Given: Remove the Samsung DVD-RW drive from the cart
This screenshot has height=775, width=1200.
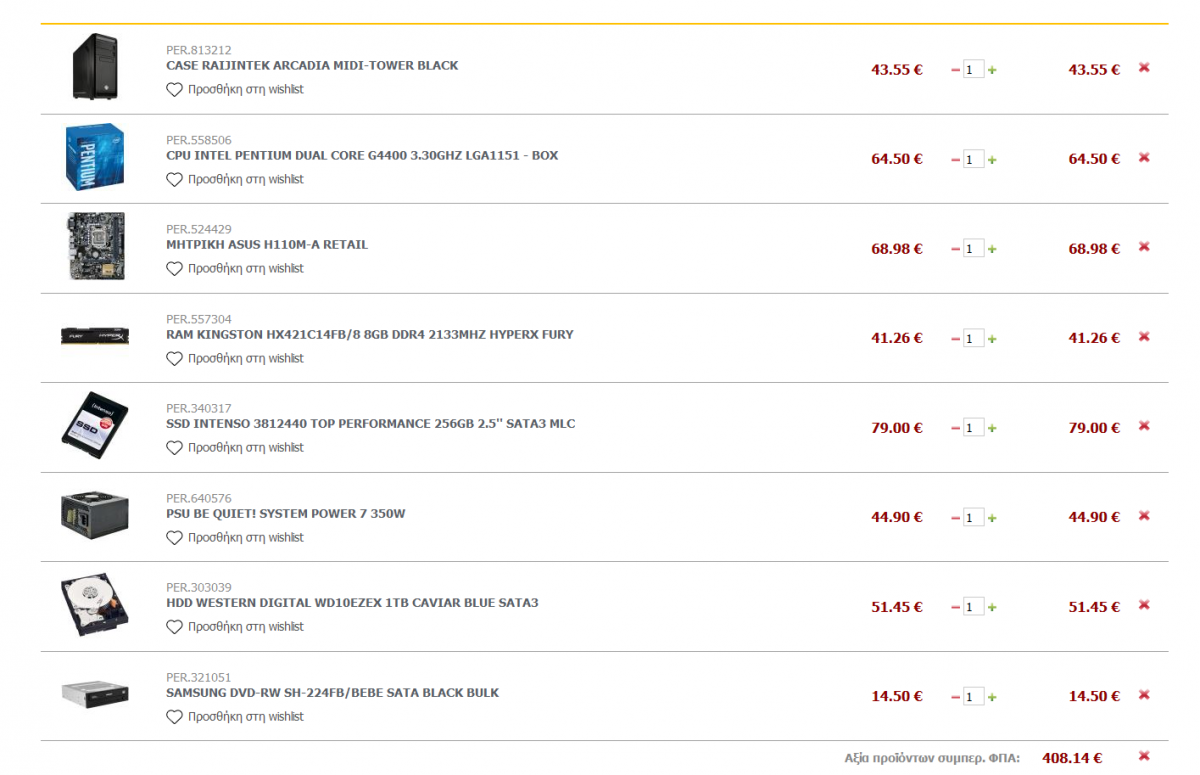Looking at the screenshot, I should coord(1144,695).
